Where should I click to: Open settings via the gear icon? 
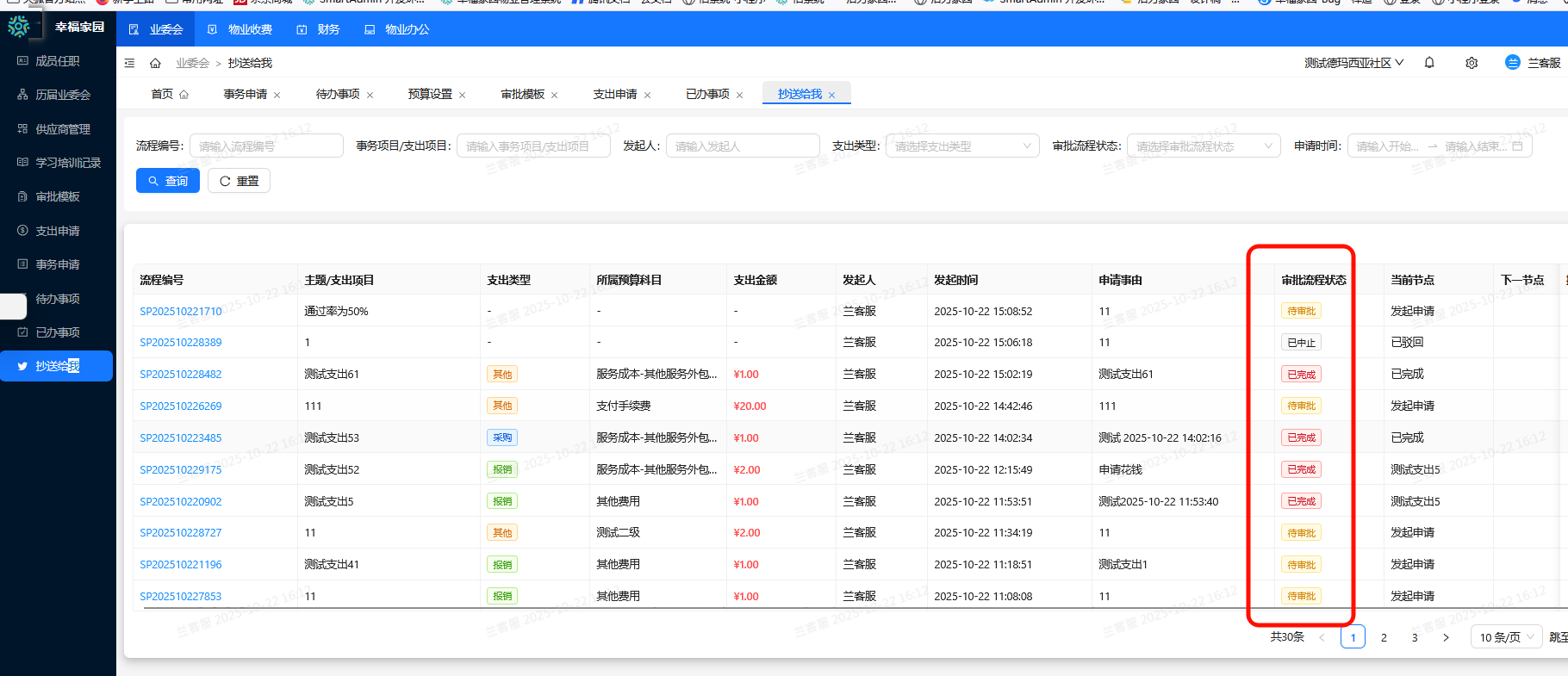click(1472, 63)
